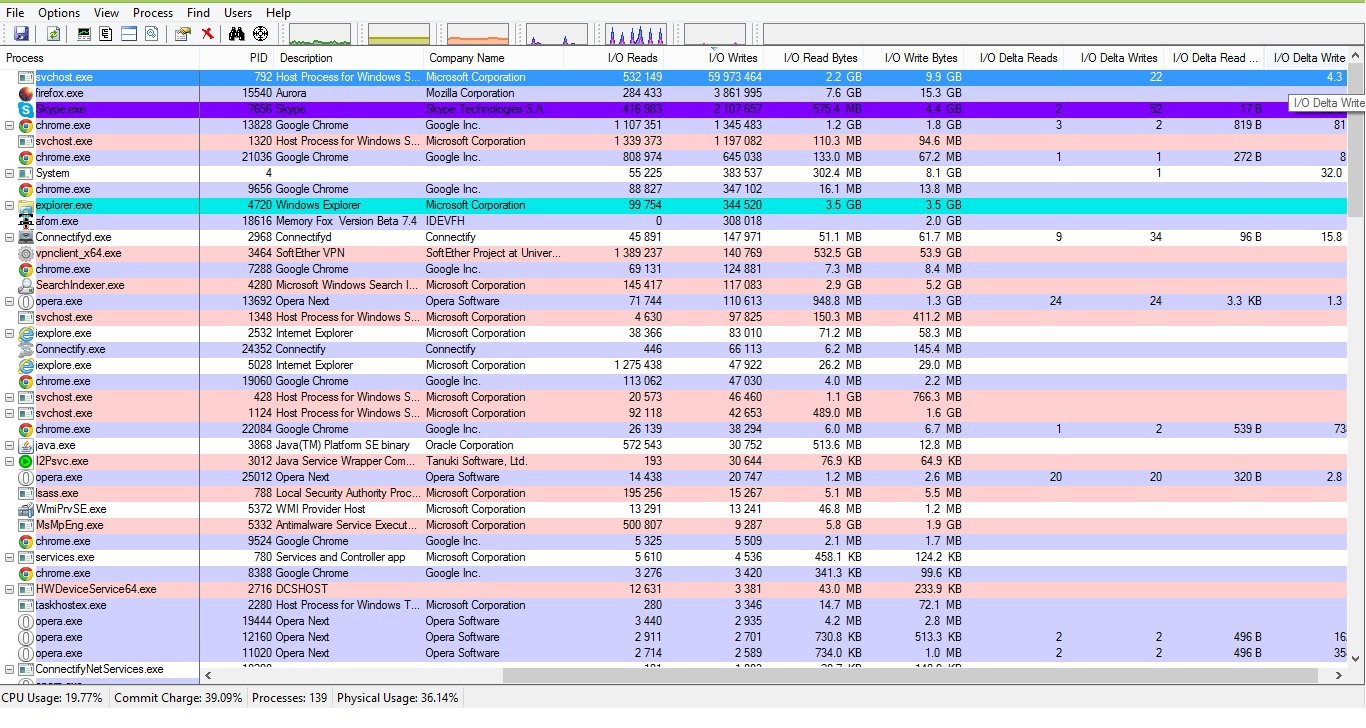Open System Information from the toolbar icon
The image size is (1366, 728).
point(84,34)
